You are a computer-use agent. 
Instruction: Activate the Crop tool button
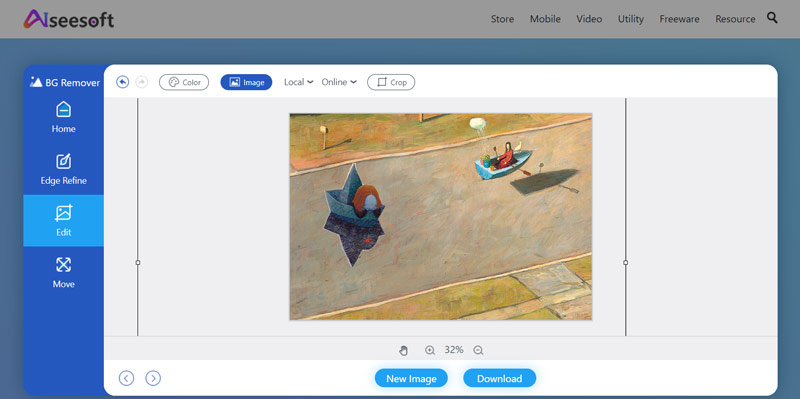point(391,82)
